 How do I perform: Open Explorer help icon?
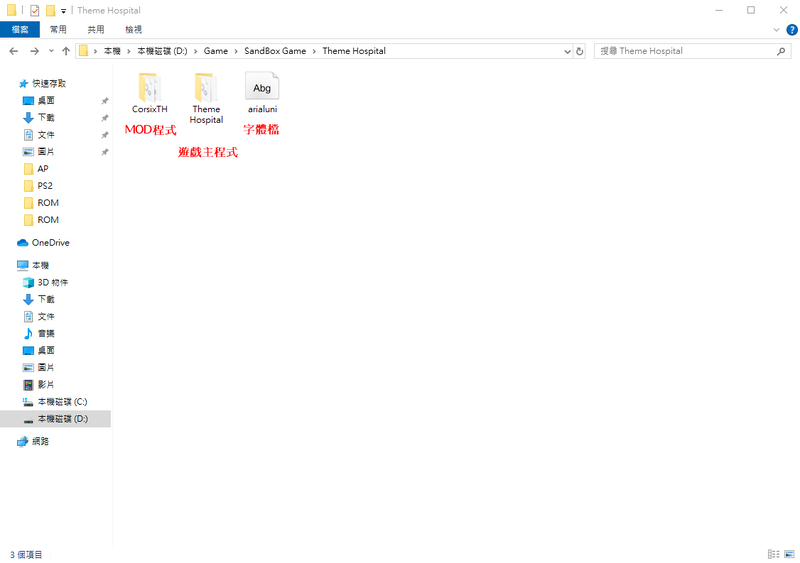point(792,30)
